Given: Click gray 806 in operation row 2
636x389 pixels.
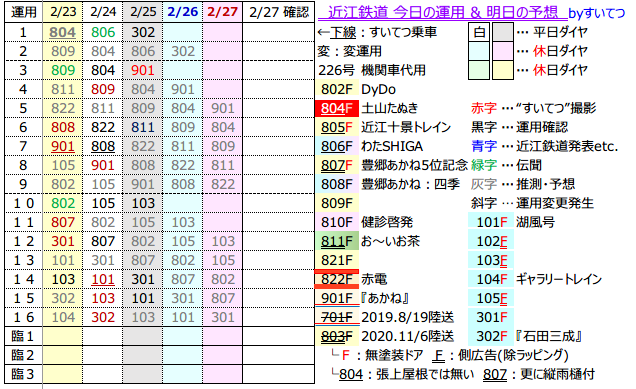Looking at the screenshot, I should [143, 51].
